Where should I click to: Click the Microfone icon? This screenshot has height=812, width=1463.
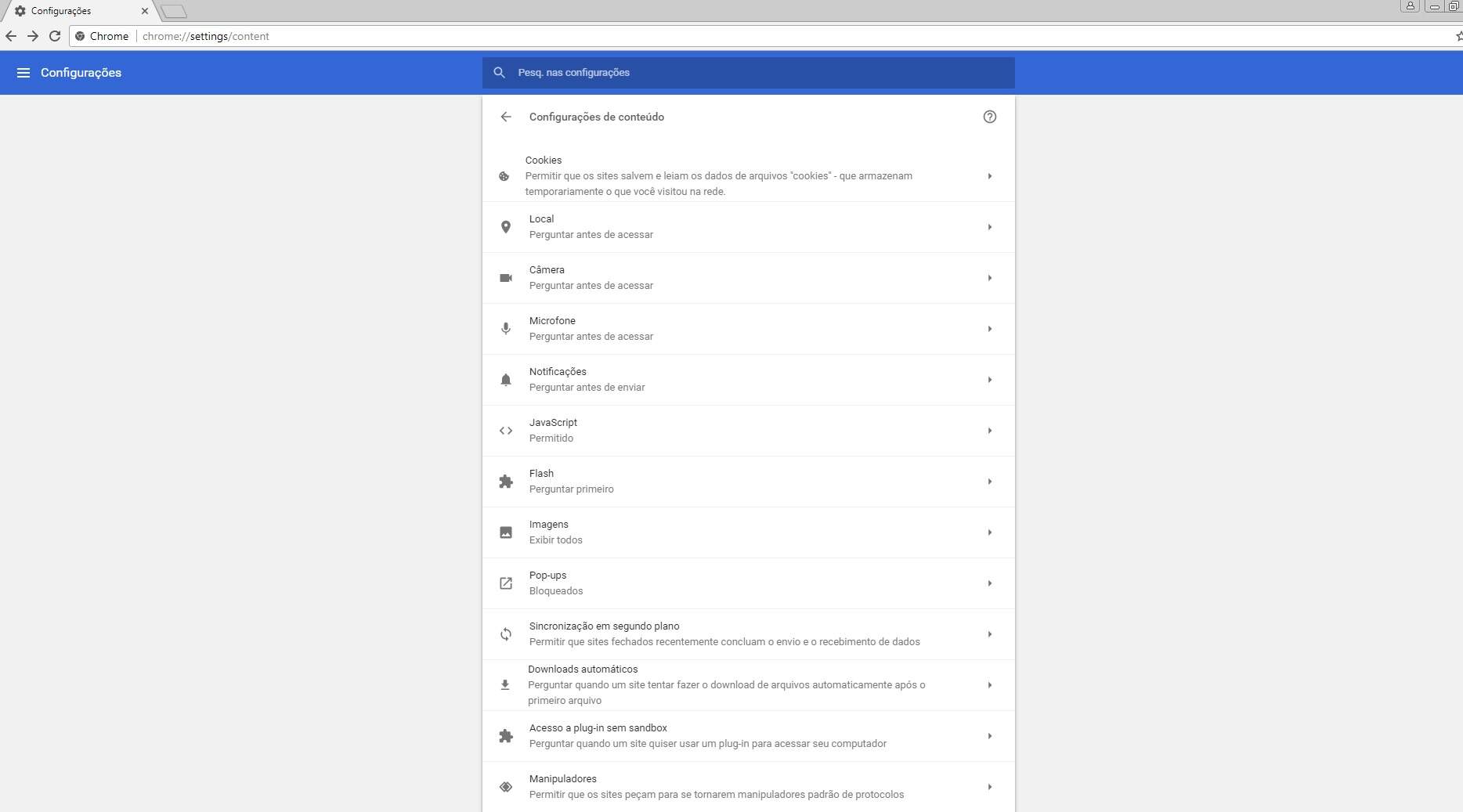pyautogui.click(x=506, y=329)
